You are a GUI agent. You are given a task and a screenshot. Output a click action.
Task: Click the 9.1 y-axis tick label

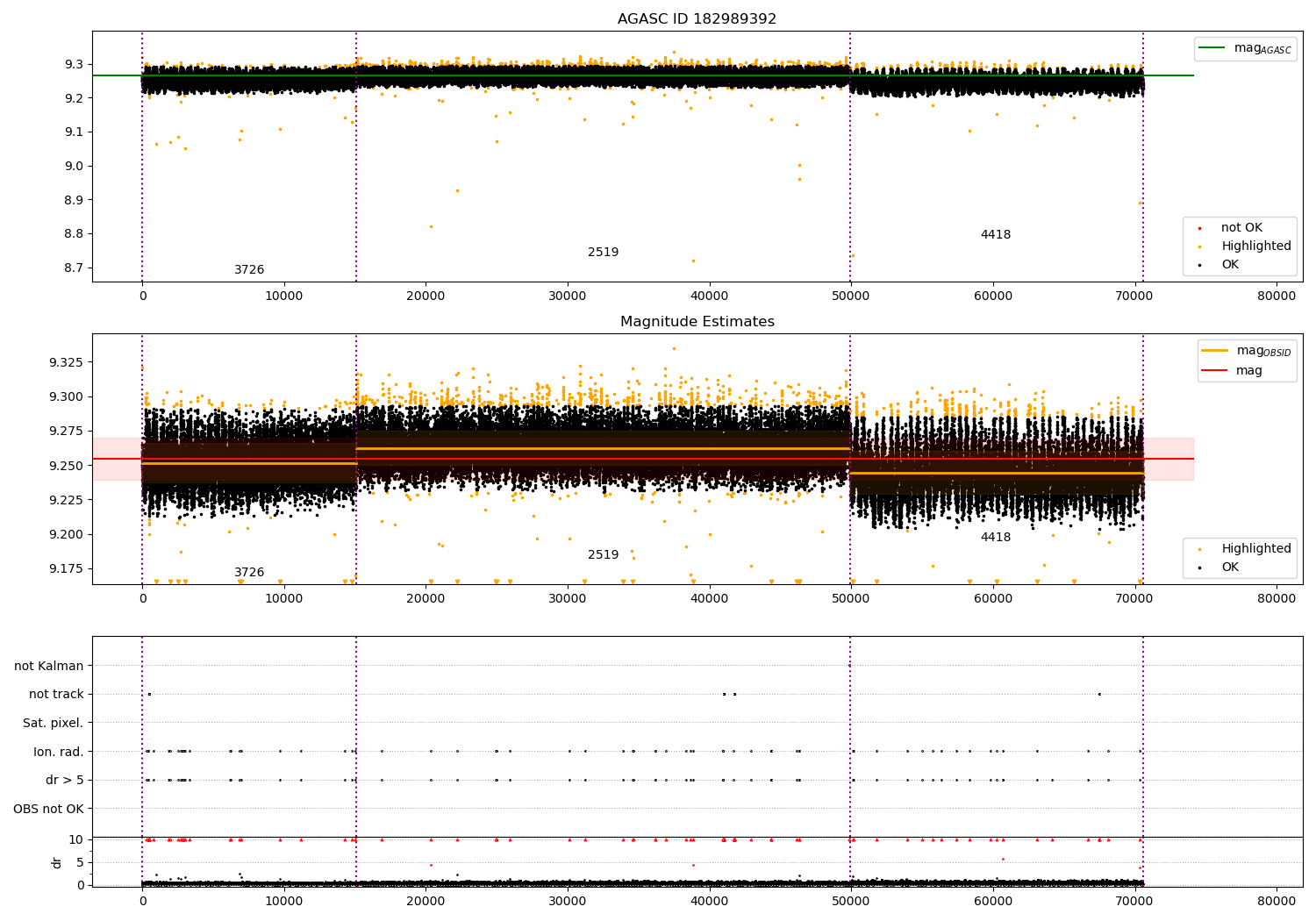click(x=74, y=132)
